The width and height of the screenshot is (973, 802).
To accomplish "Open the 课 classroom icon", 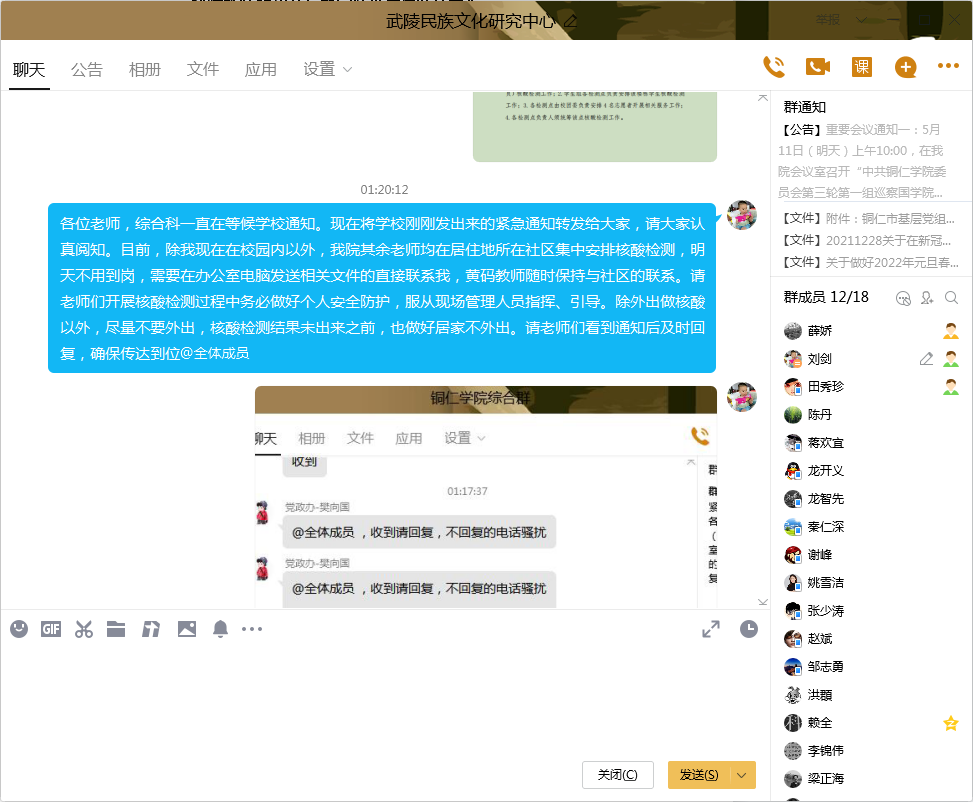I will (861, 67).
